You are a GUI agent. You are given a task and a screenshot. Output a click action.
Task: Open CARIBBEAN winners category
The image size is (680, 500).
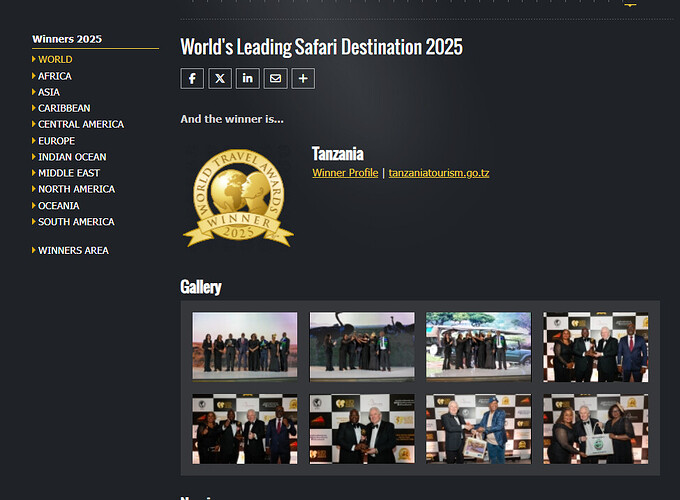[x=64, y=108]
